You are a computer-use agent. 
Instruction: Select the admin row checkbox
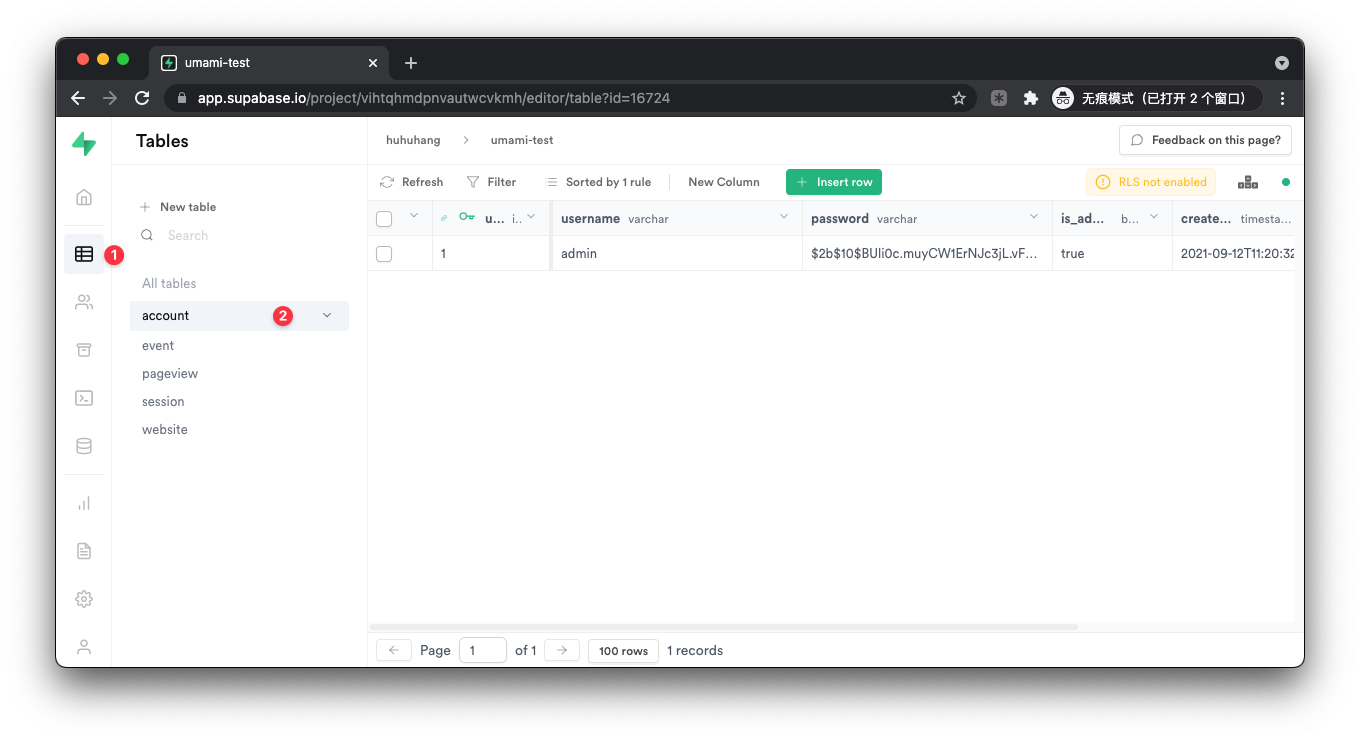[x=384, y=254]
